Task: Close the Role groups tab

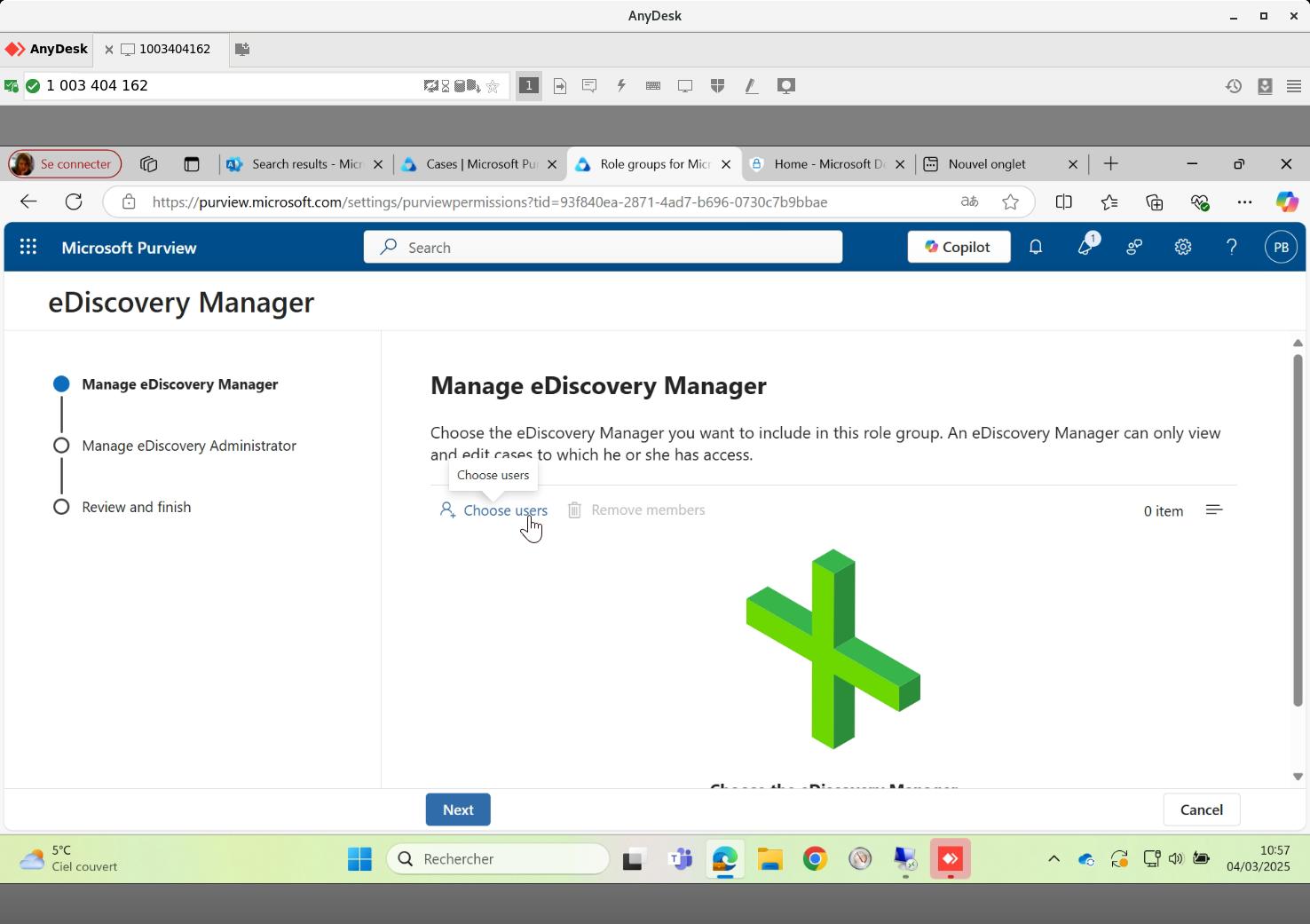Action: pyautogui.click(x=726, y=164)
